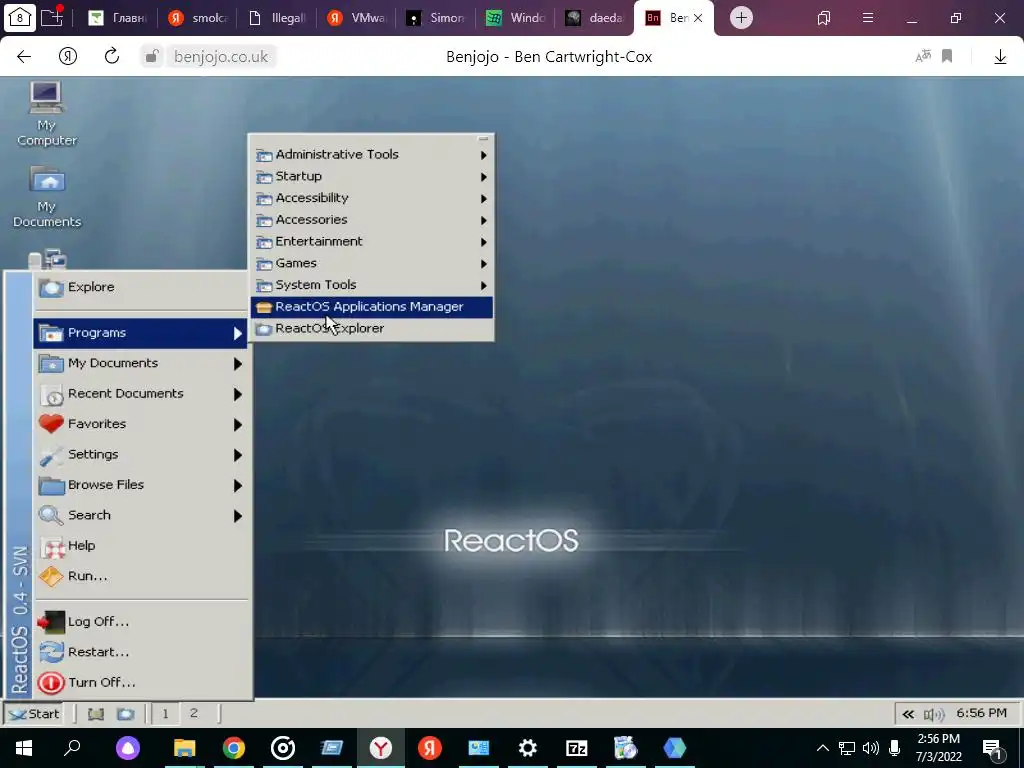Expand Recent Documents submenu arrow
Viewport: 1024px width, 768px height.
click(x=238, y=394)
